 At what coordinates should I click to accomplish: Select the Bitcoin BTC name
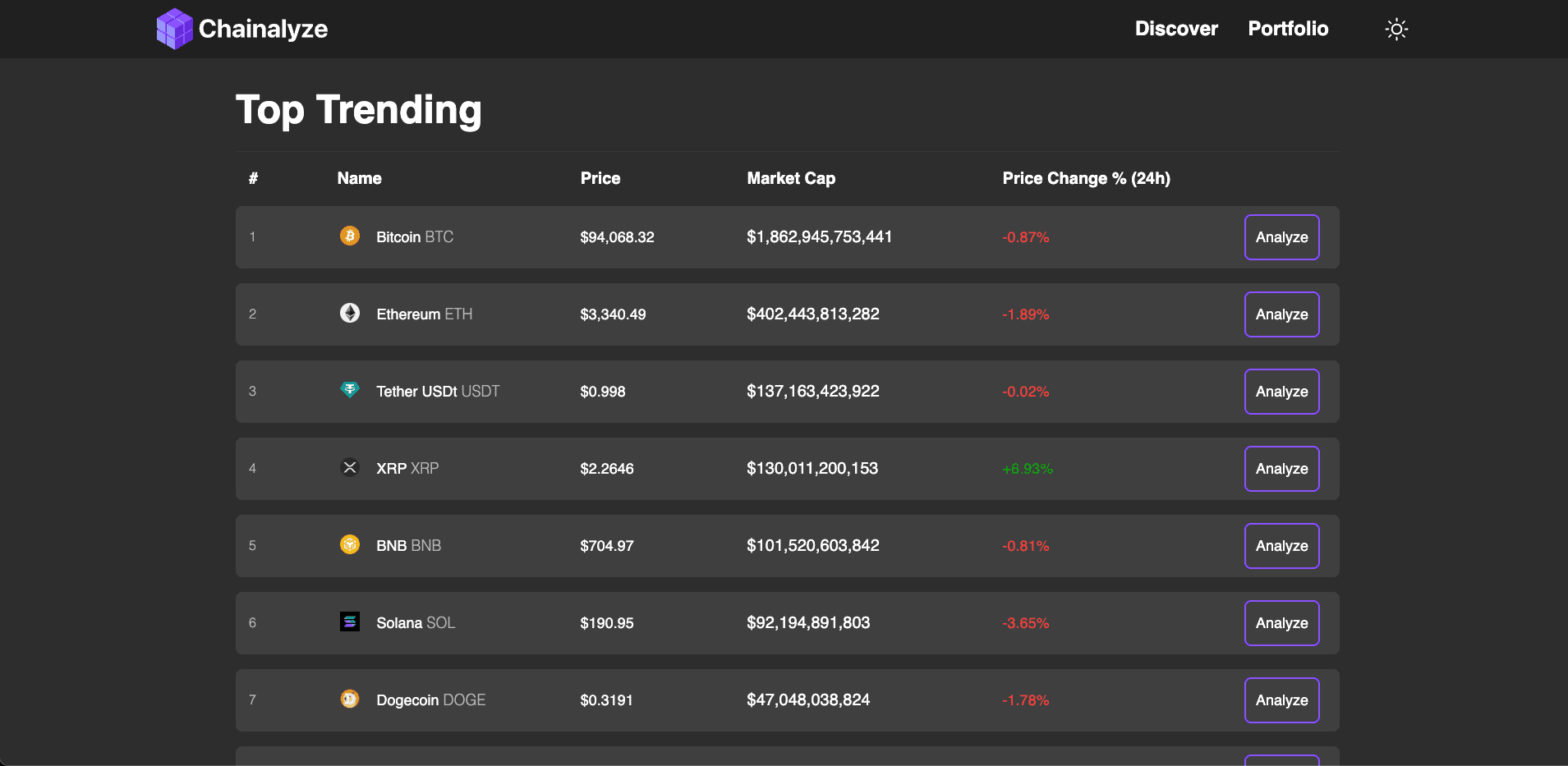tap(415, 237)
